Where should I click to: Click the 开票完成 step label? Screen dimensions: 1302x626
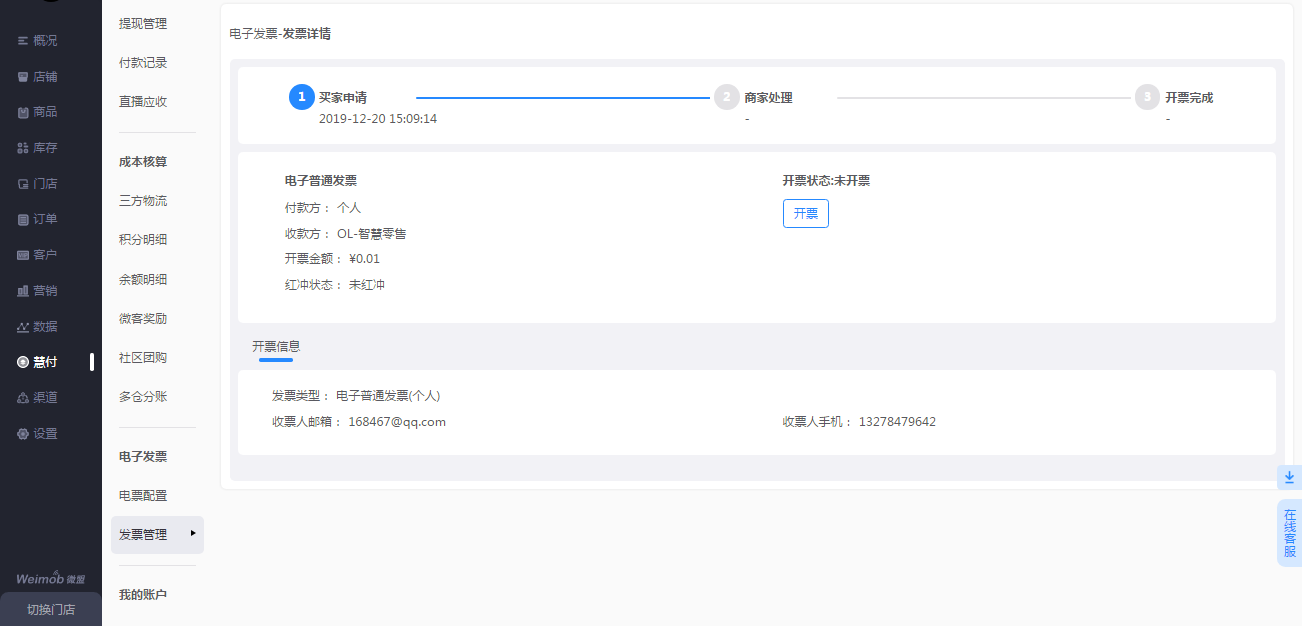point(1189,98)
